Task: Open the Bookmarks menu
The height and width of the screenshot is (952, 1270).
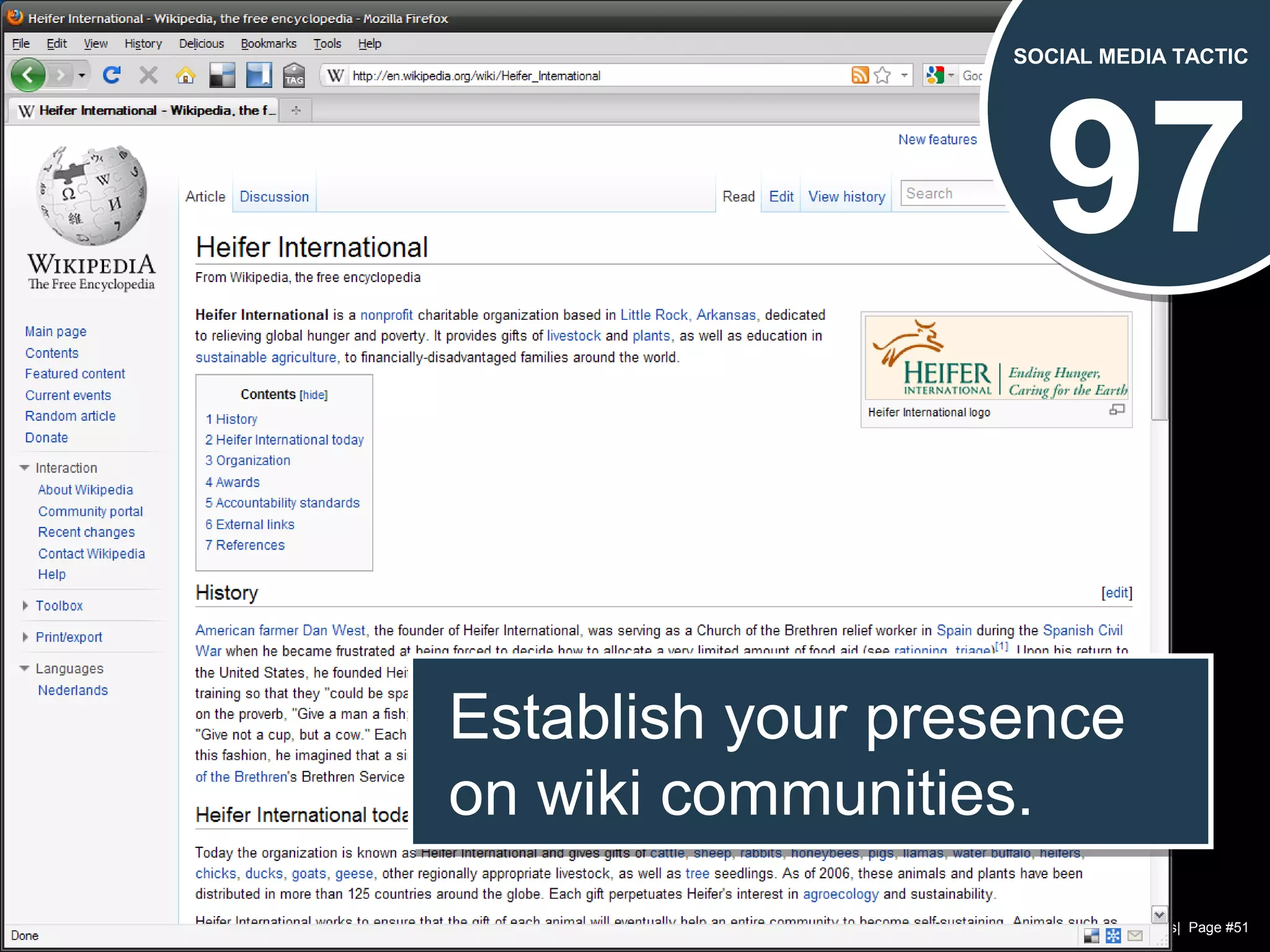Action: coord(269,43)
